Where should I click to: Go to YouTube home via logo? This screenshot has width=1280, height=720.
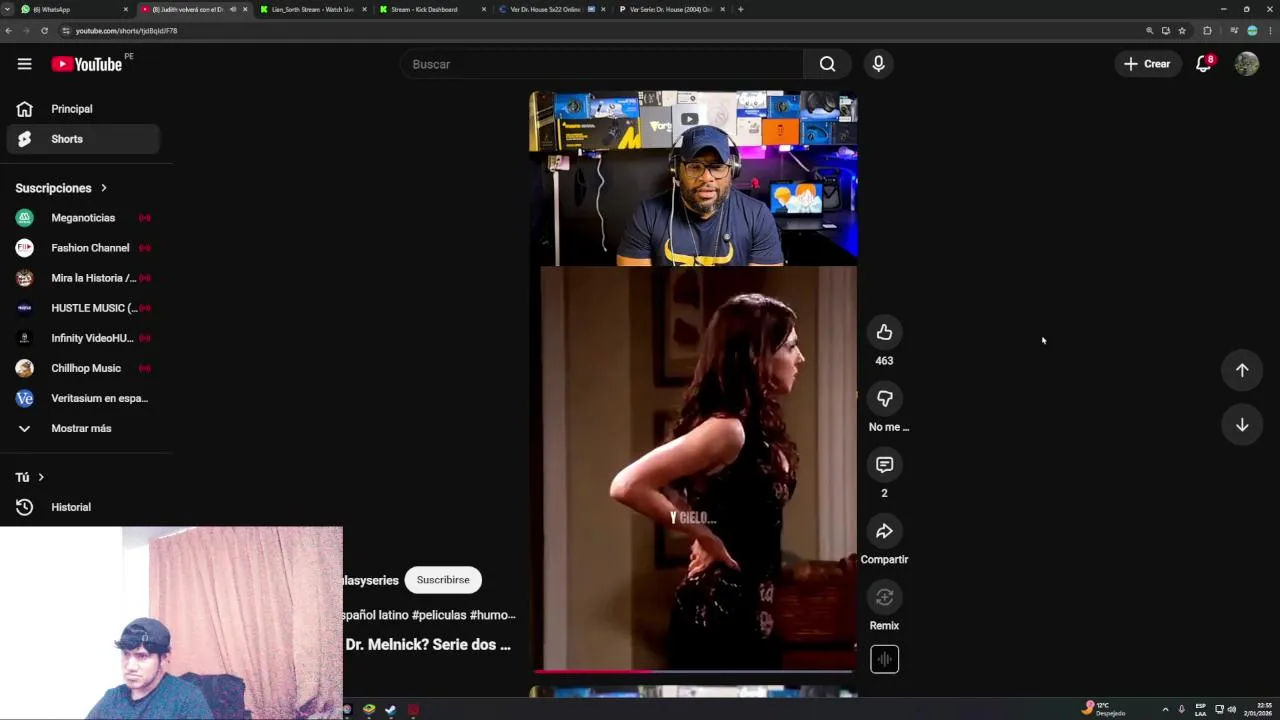(87, 64)
